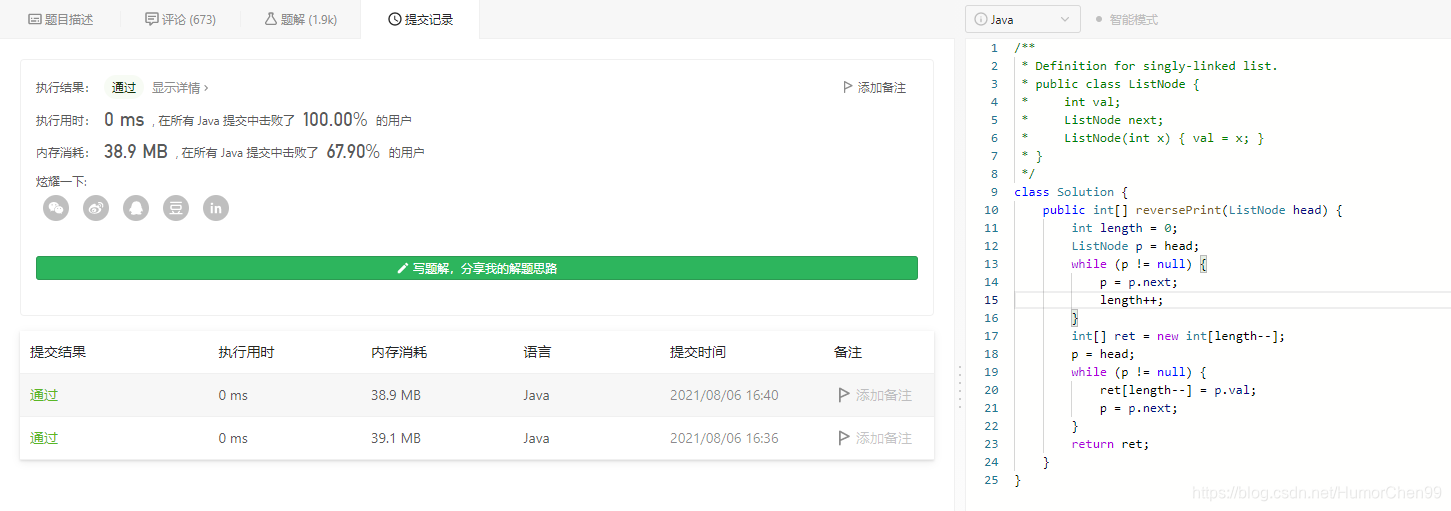
Task: Click the ListNode p = head; line
Action: pyautogui.click(x=1135, y=246)
